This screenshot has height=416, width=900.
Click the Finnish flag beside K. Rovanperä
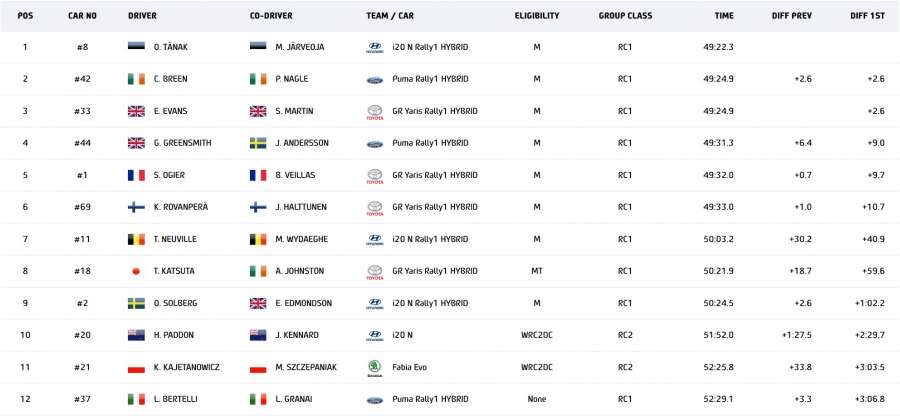pos(137,207)
